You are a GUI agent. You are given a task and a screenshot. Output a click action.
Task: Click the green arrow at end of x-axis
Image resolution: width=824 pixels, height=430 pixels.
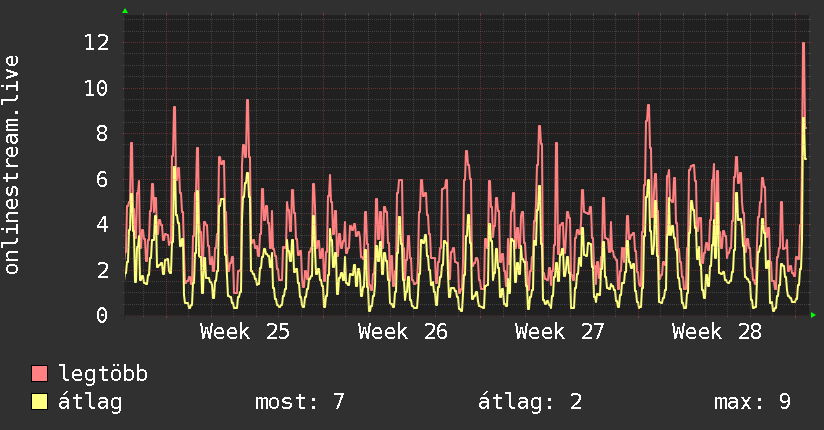[x=813, y=315]
